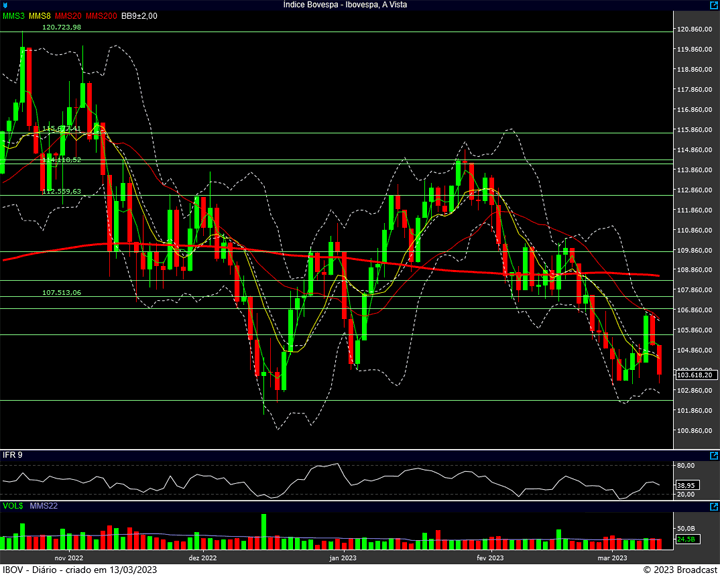The image size is (720, 575).
Task: Click the MMS22 volume average label
Action: tap(44, 506)
